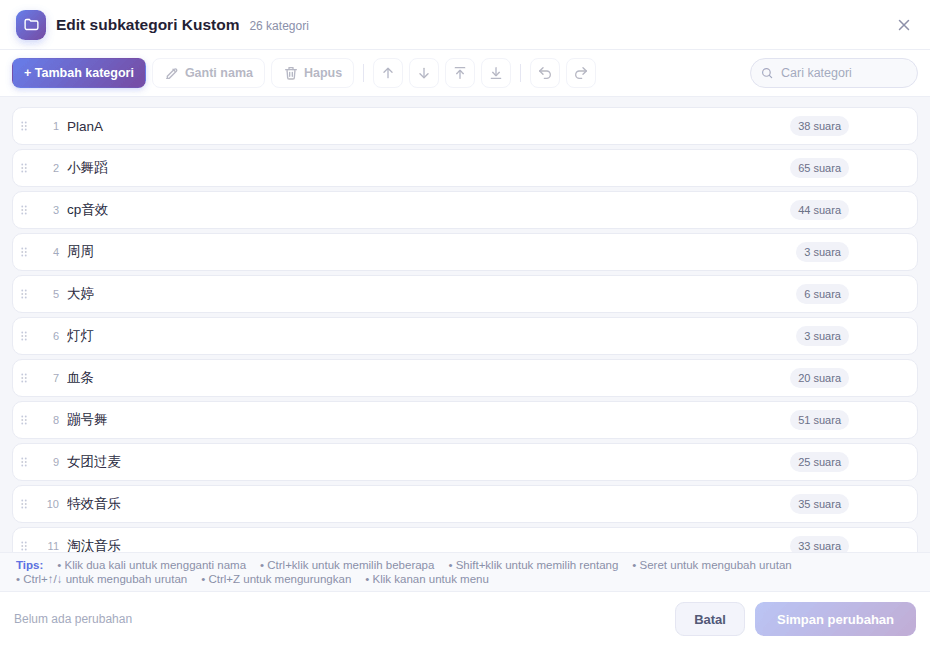Click the move down arrow icon
Screen dimensions: 930x646
coord(424,73)
